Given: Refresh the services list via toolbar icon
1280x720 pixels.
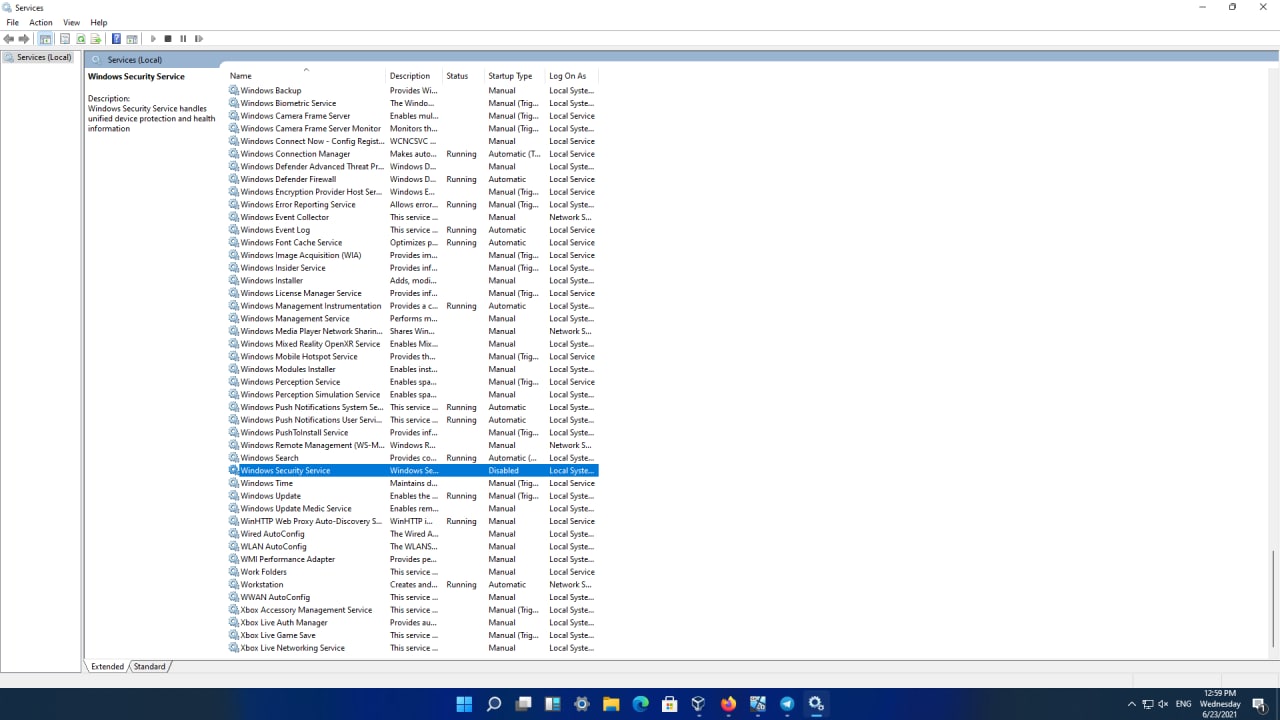Looking at the screenshot, I should click(80, 39).
